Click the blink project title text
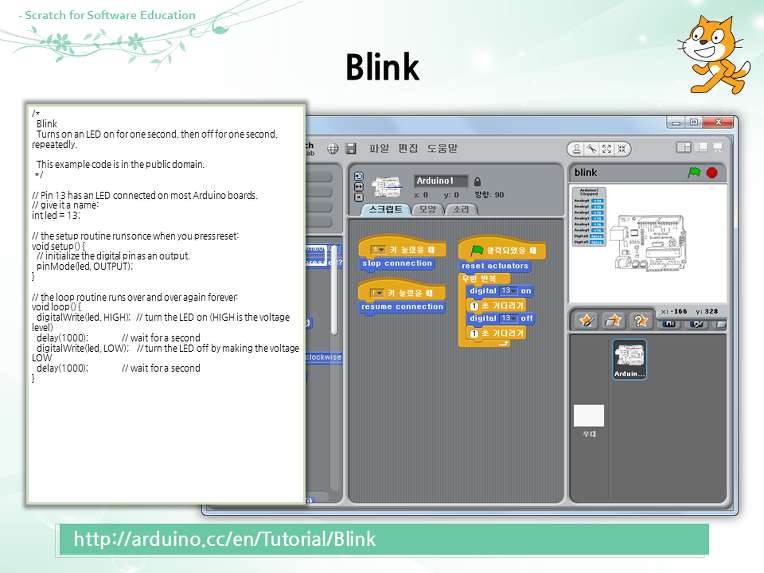Viewport: 764px width, 573px height. [x=586, y=172]
